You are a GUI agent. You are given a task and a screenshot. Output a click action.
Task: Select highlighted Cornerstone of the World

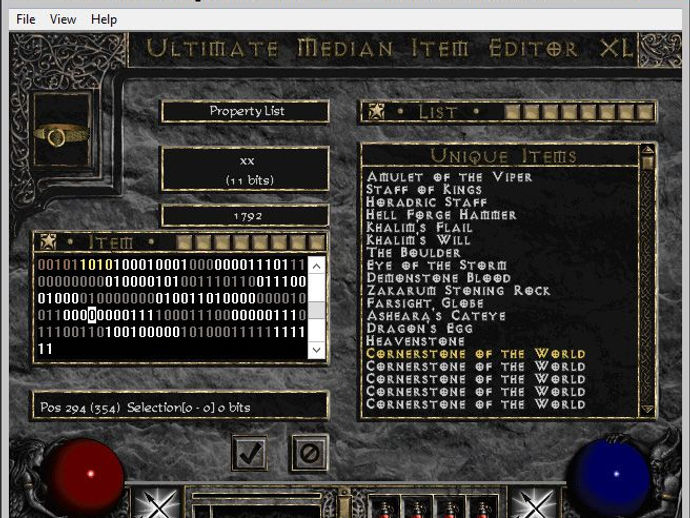tap(476, 354)
